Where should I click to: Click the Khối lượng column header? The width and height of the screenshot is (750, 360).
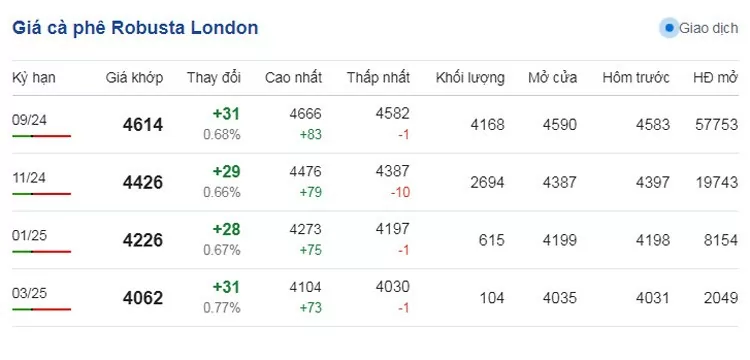(x=470, y=77)
